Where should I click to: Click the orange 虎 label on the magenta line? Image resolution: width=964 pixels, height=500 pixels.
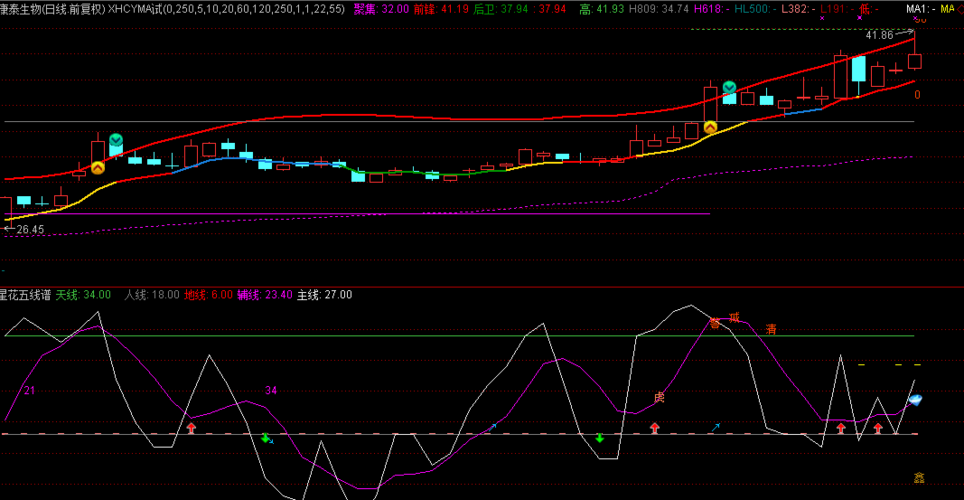click(x=659, y=397)
